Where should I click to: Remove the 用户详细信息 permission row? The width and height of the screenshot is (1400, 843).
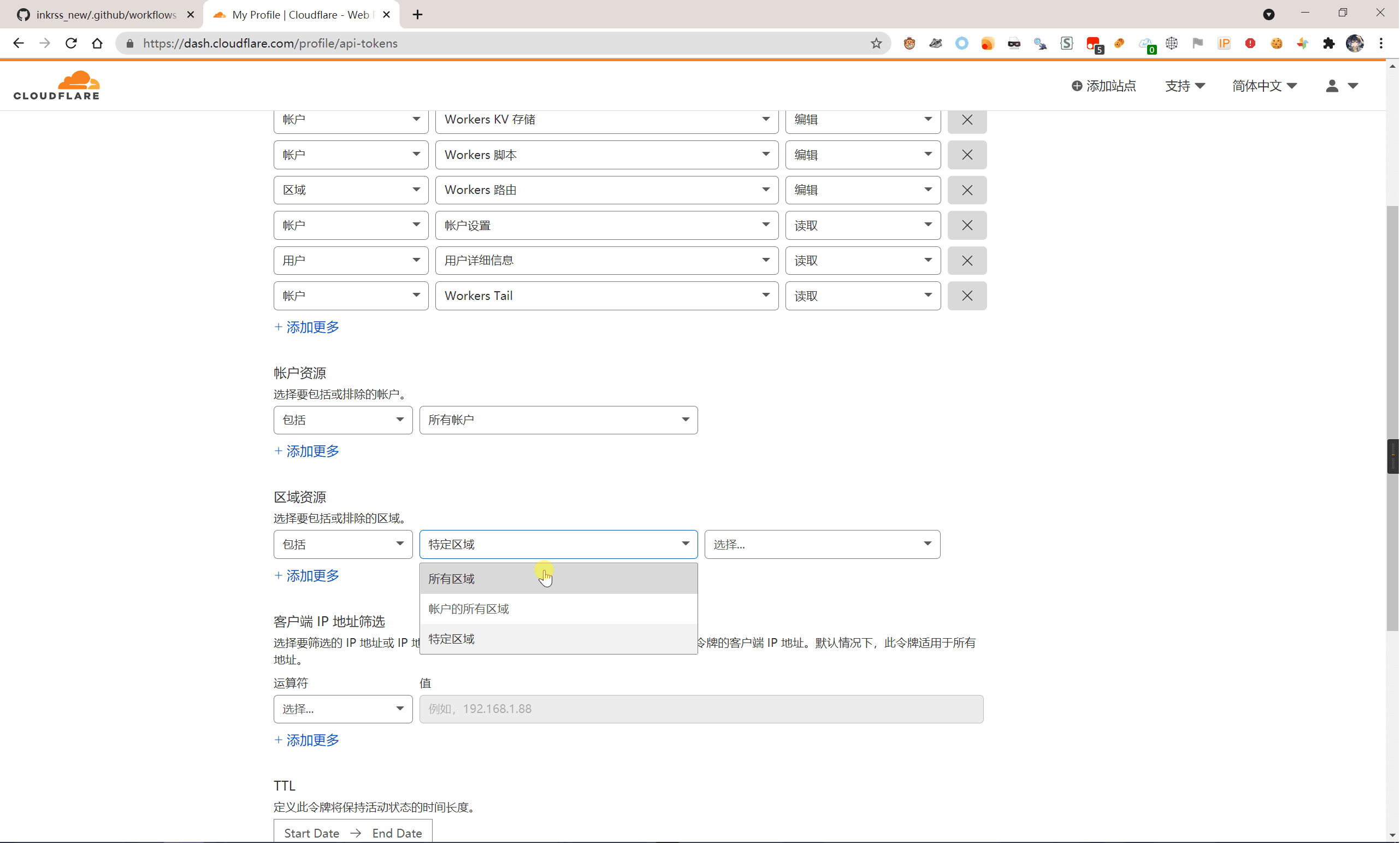967,261
